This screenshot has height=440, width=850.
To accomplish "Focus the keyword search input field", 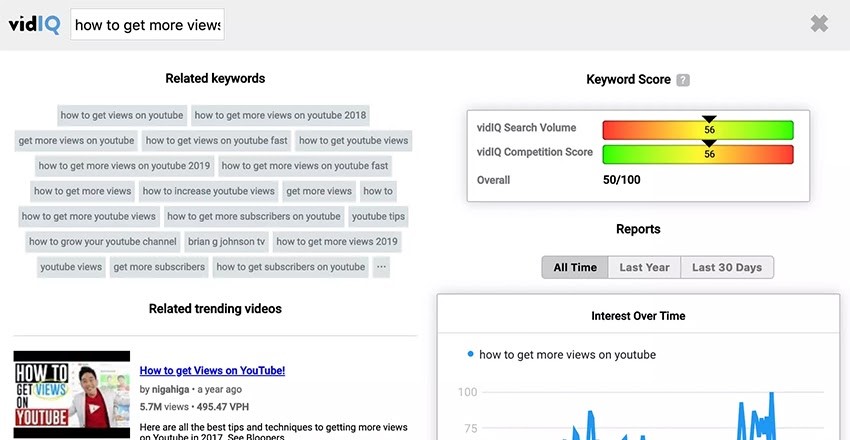I will [147, 24].
